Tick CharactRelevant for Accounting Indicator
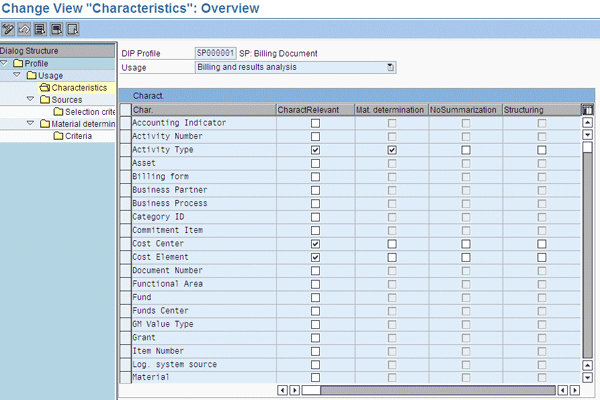The image size is (600, 400). click(x=315, y=123)
